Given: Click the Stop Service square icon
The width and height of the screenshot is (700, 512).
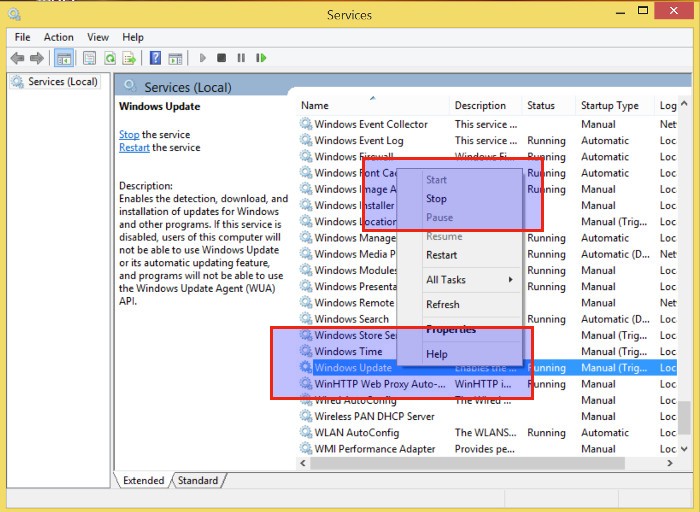Looking at the screenshot, I should [221, 58].
